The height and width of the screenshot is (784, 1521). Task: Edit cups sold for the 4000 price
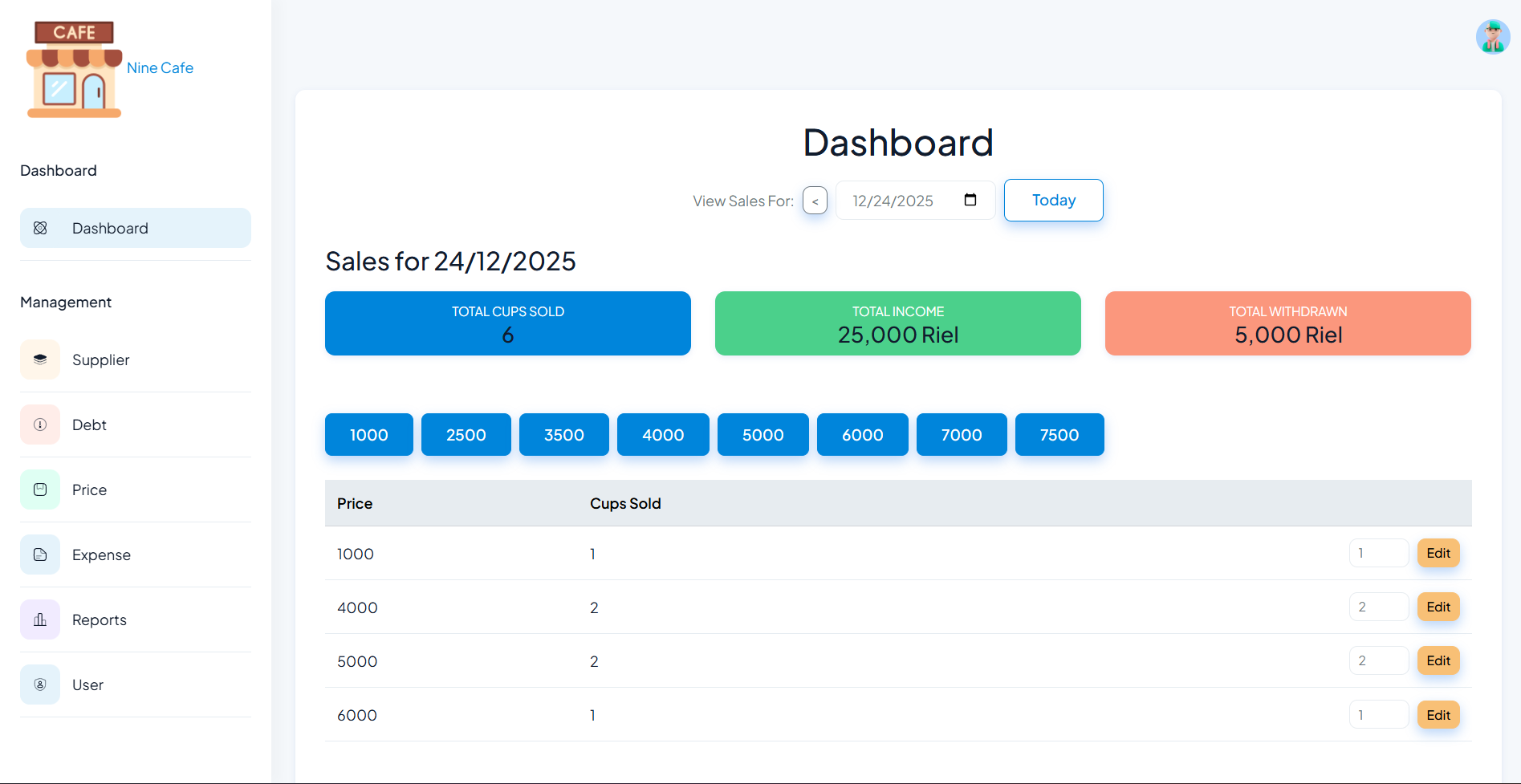tap(1438, 607)
